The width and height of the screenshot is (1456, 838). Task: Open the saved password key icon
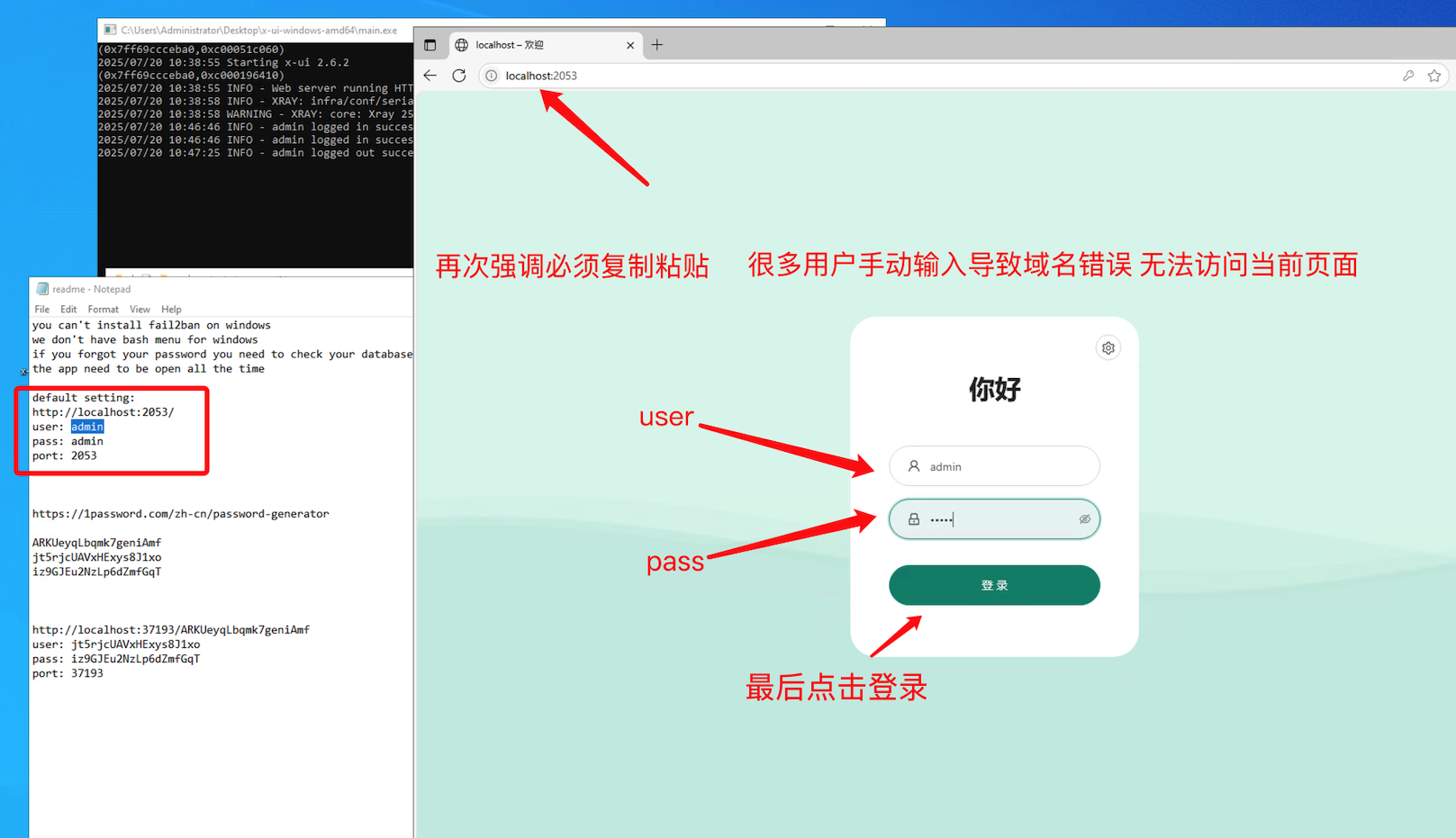(1408, 76)
